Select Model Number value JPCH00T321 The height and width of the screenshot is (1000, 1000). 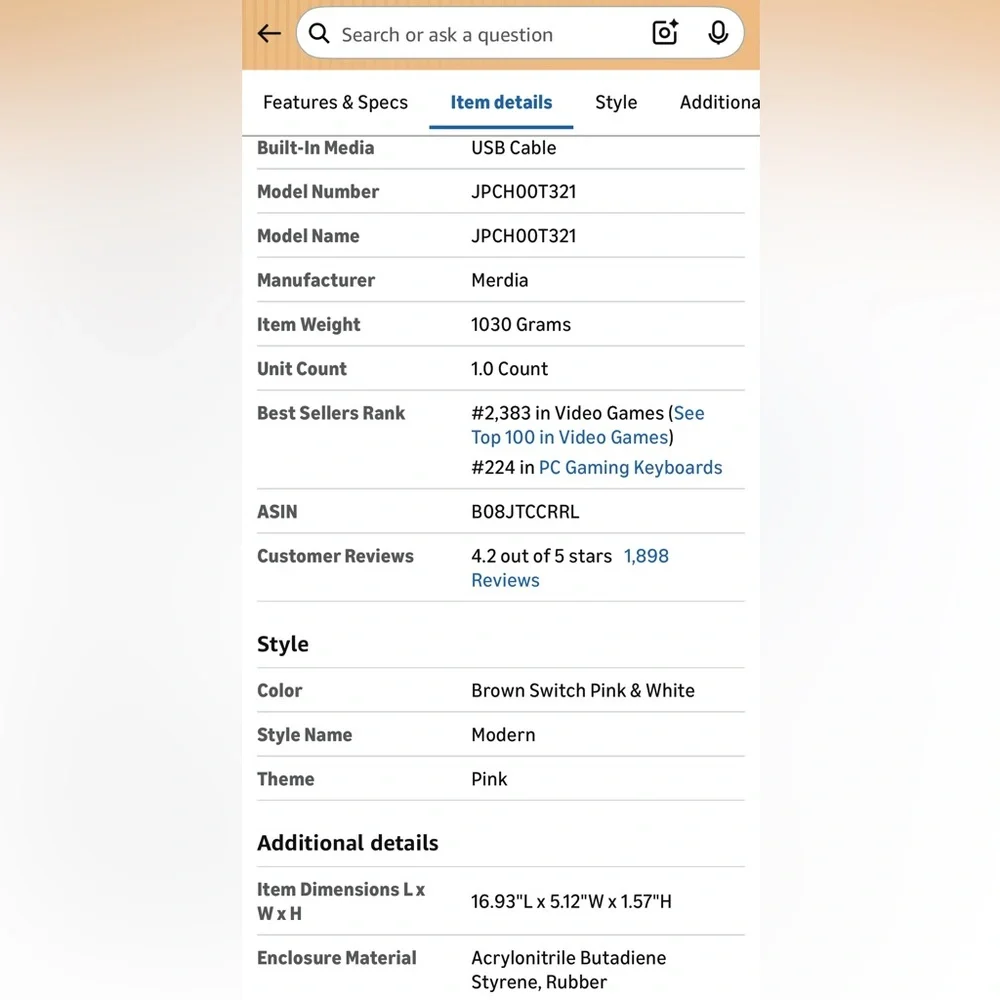pyautogui.click(x=524, y=191)
